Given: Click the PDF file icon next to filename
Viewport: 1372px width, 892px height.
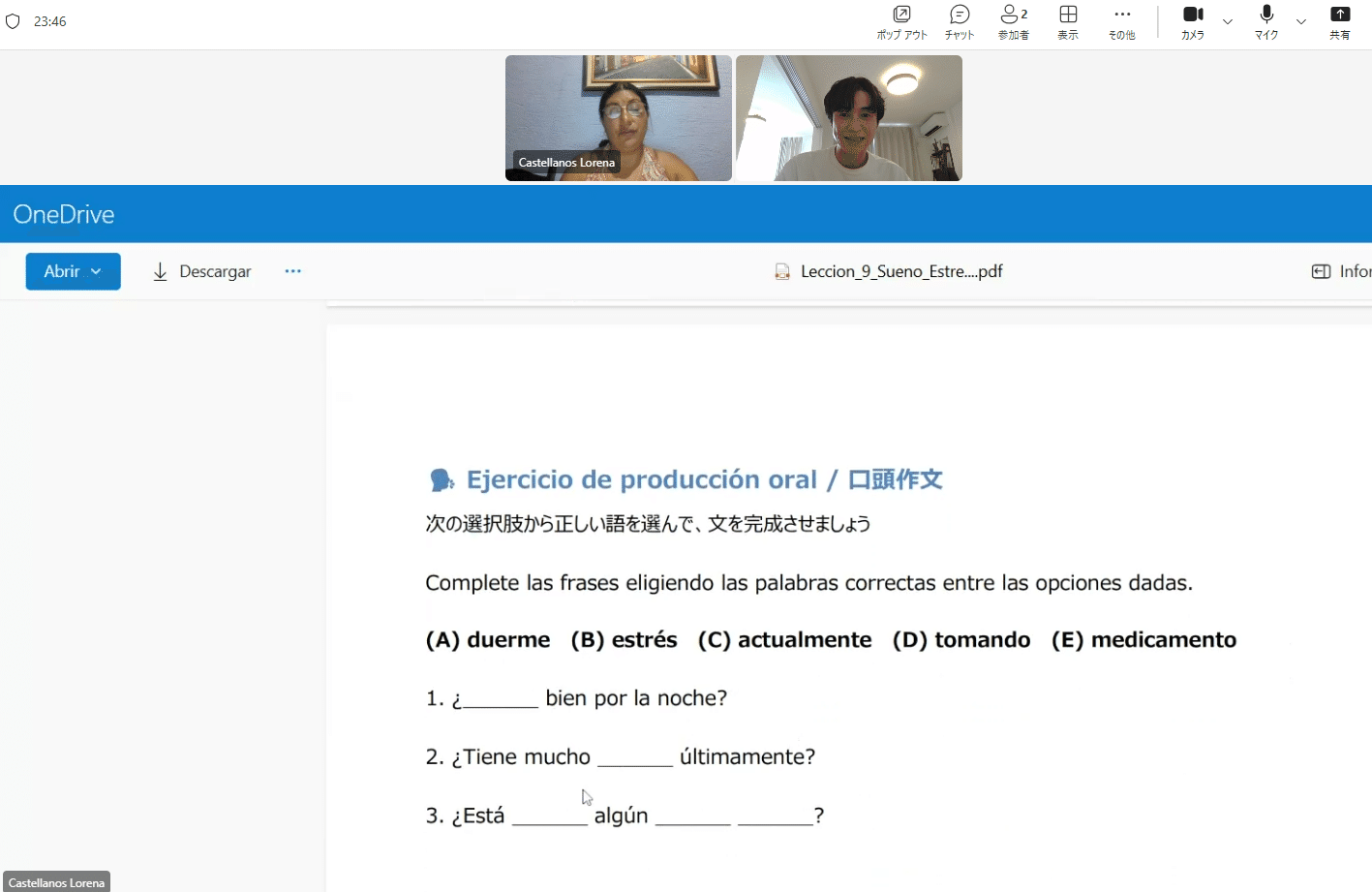Looking at the screenshot, I should pos(782,271).
